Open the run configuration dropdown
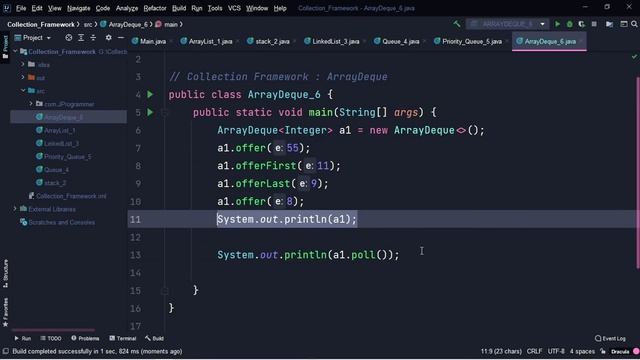640x360 pixels. coord(507,24)
